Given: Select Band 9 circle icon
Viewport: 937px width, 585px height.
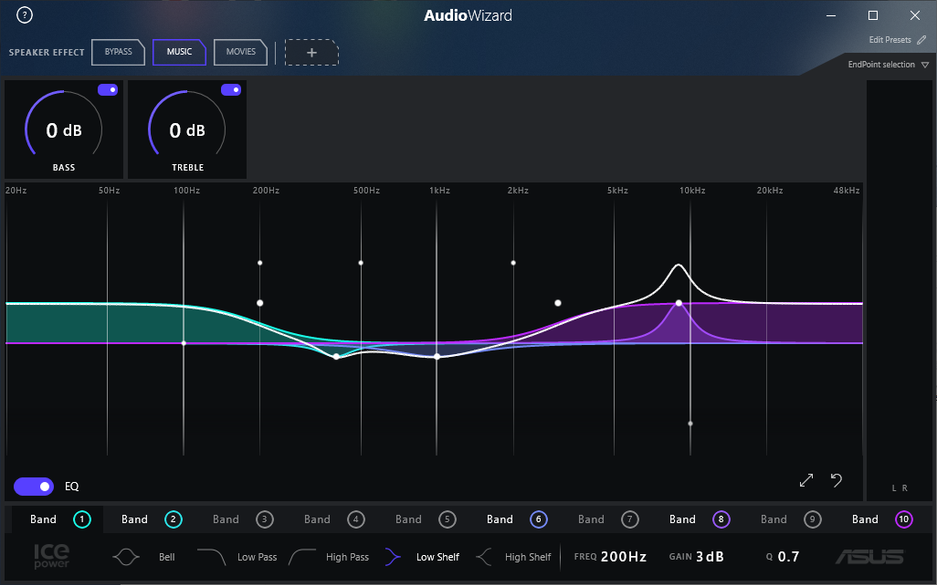Looking at the screenshot, I should [x=812, y=519].
